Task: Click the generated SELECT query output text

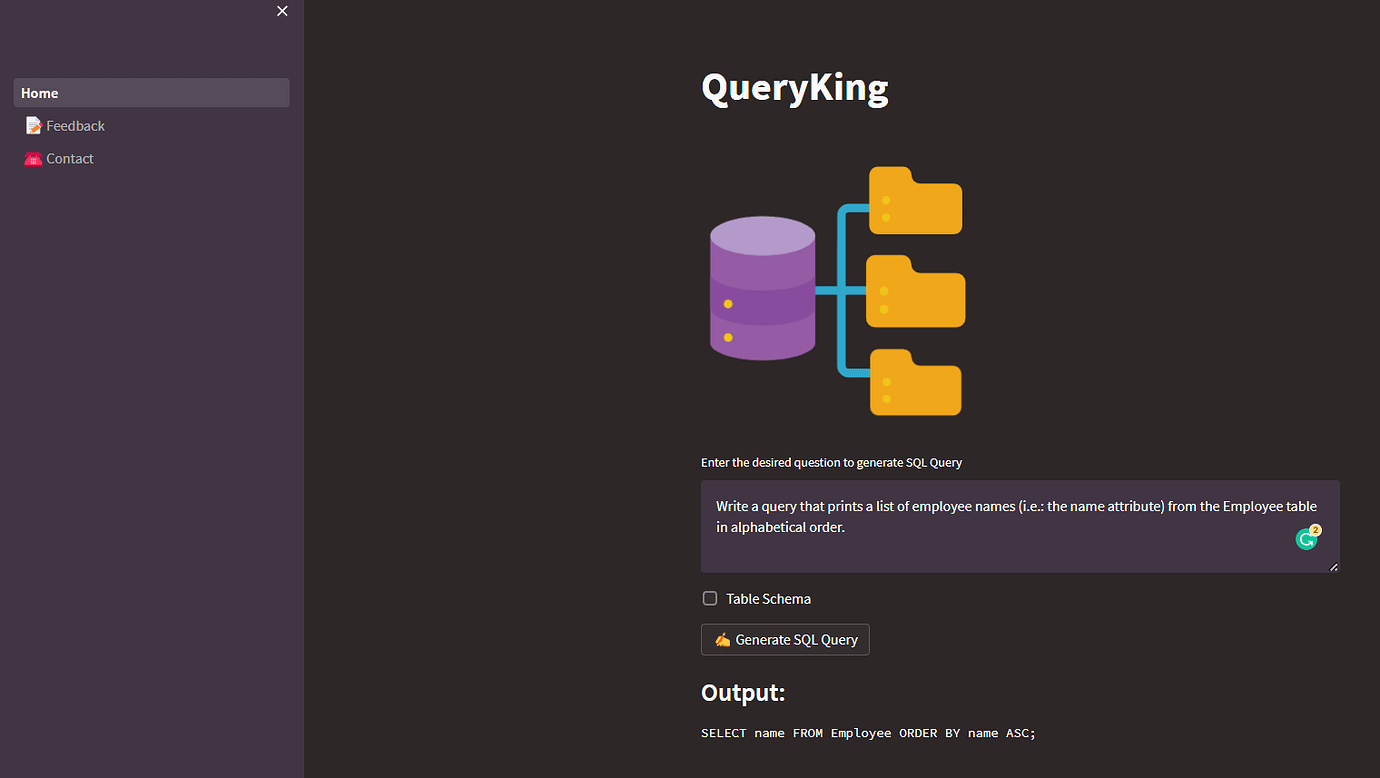Action: click(868, 733)
